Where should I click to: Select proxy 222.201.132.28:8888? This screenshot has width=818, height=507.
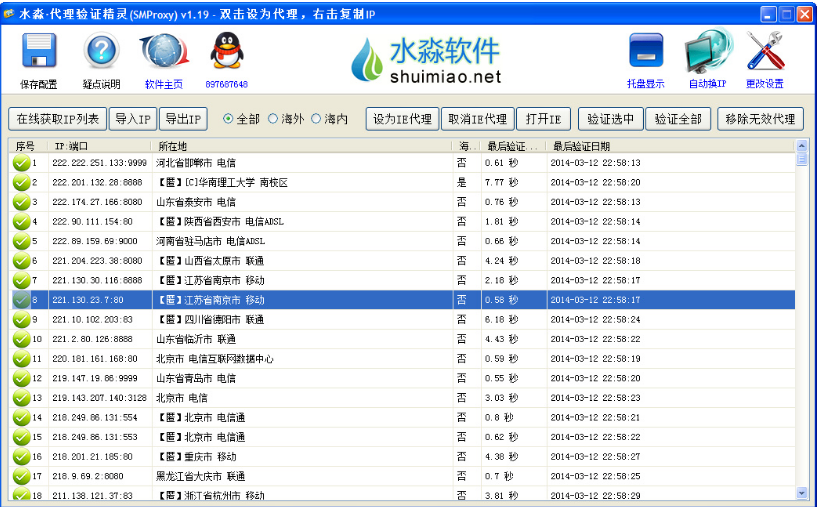tap(97, 183)
